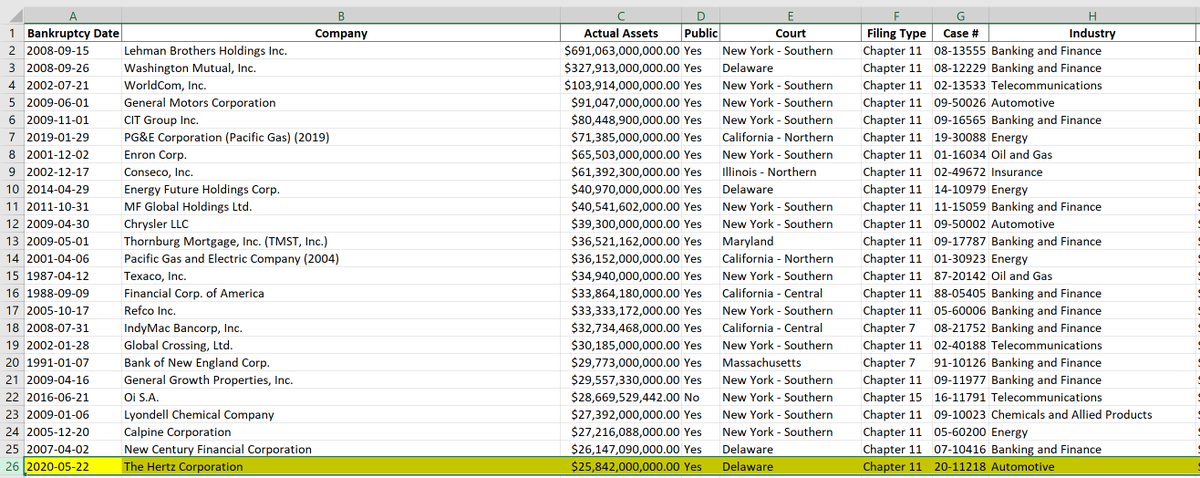Click the Case # header cell
Image resolution: width=1200 pixels, height=478 pixels.
tap(960, 33)
